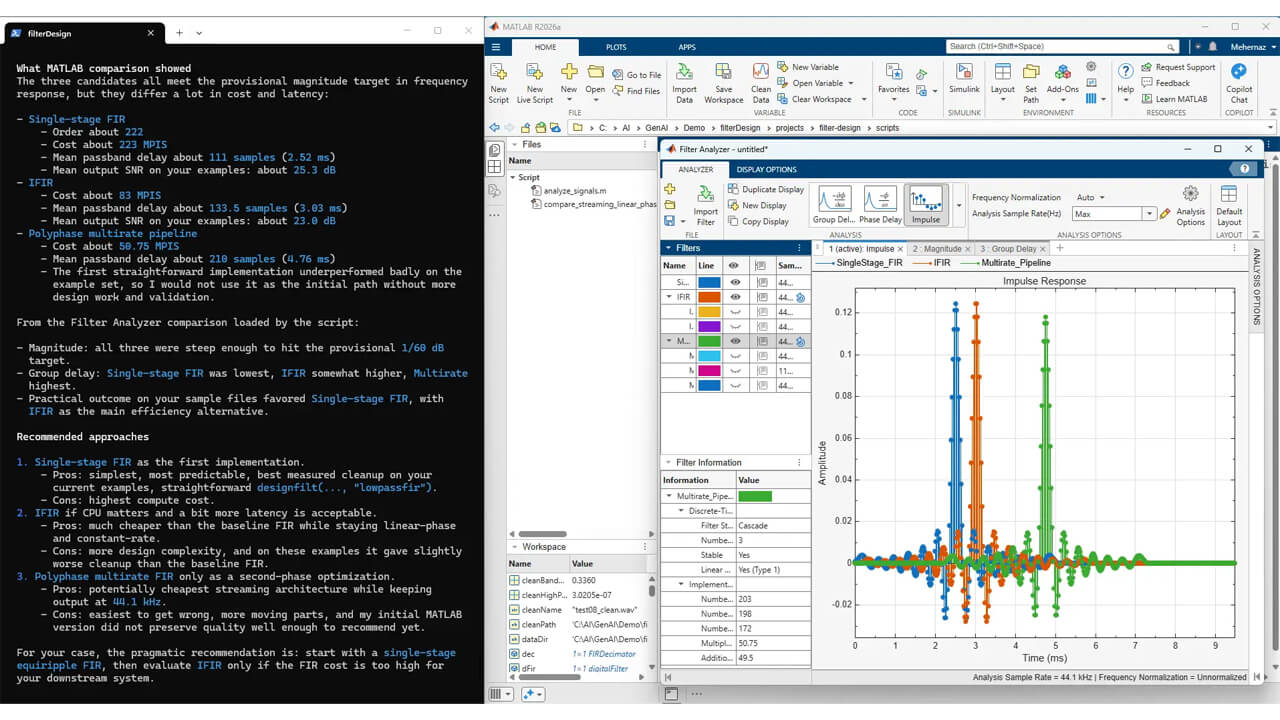Add a new display tab with plus button
The width and height of the screenshot is (1280, 720).
(x=1060, y=249)
